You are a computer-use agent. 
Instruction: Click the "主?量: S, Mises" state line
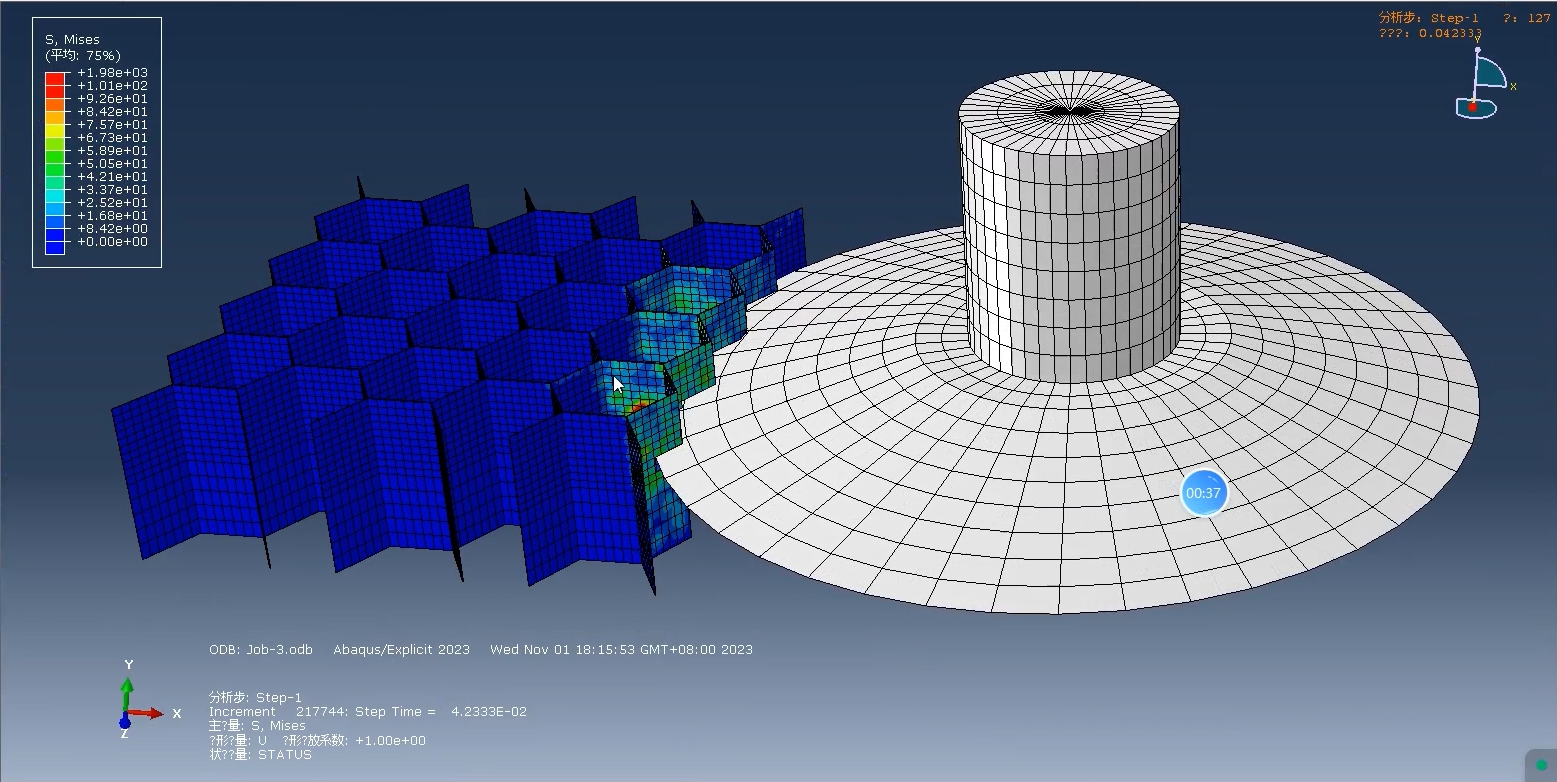257,726
